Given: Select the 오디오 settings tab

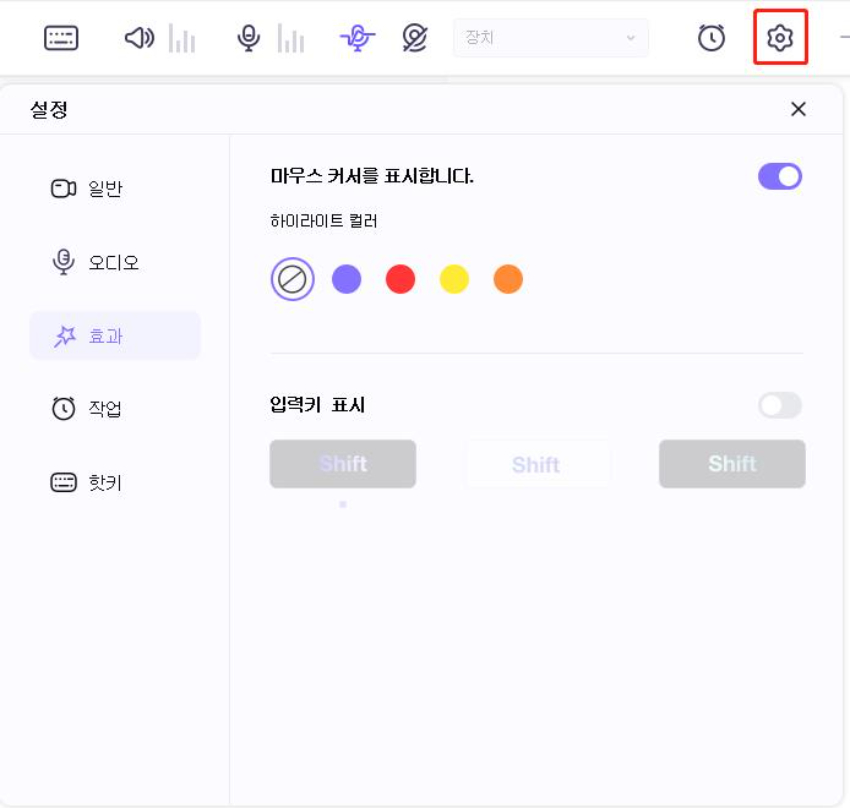Looking at the screenshot, I should pyautogui.click(x=115, y=262).
